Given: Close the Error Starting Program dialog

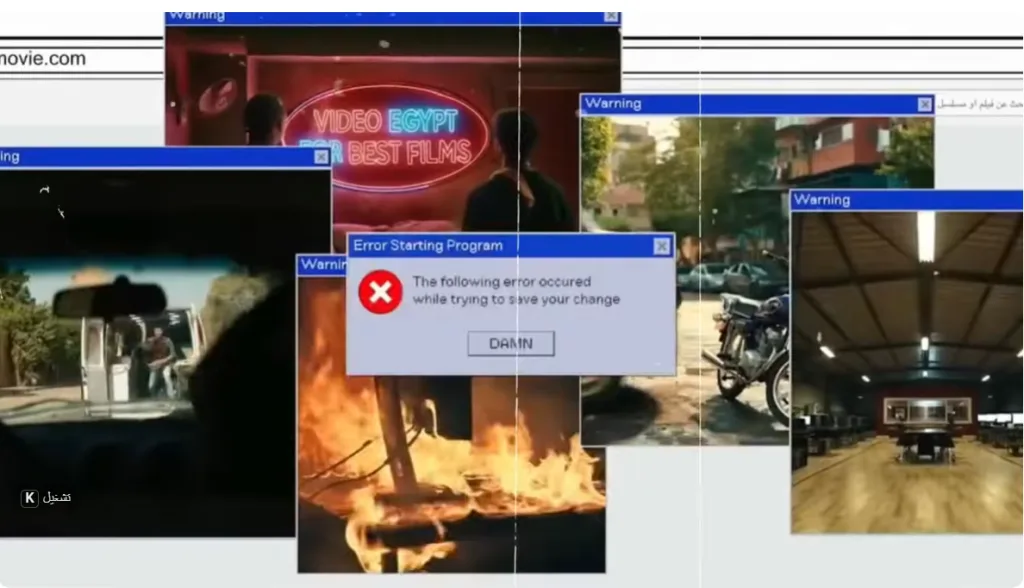Looking at the screenshot, I should click(661, 246).
